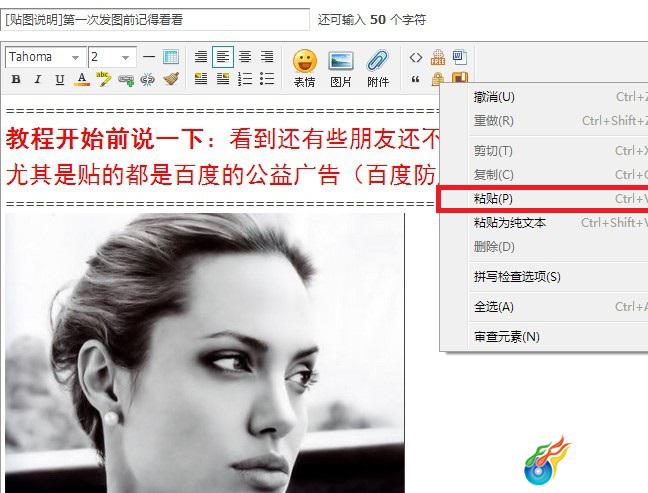Insert code with the angle brackets icon
The image size is (648, 493).
416,57
